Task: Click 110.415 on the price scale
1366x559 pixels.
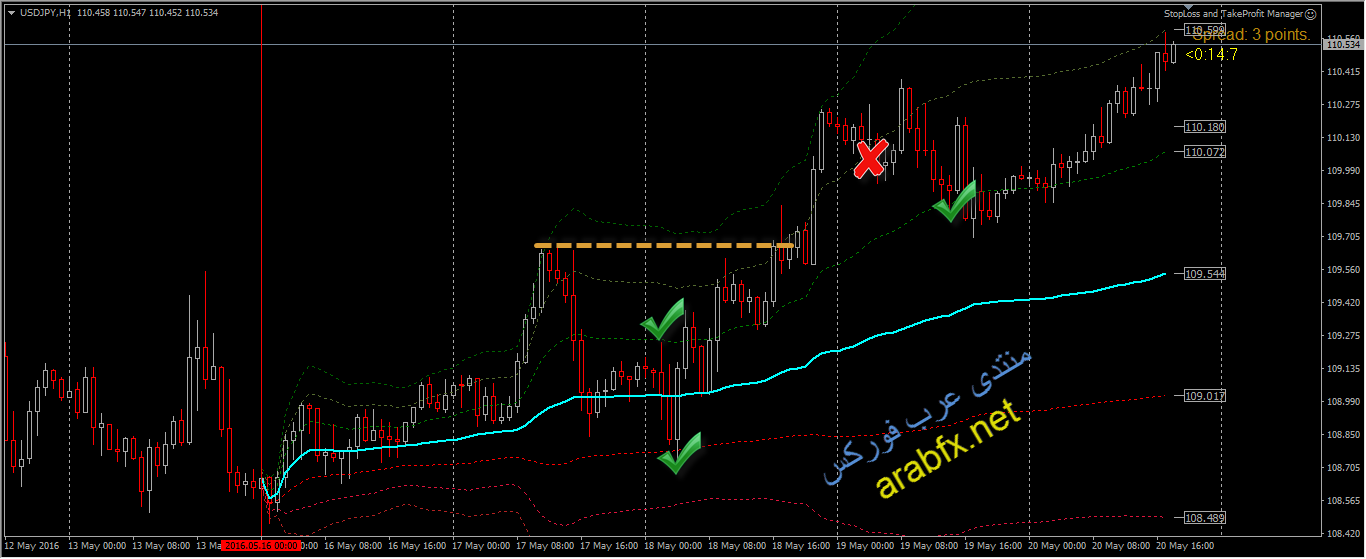Action: (1342, 72)
